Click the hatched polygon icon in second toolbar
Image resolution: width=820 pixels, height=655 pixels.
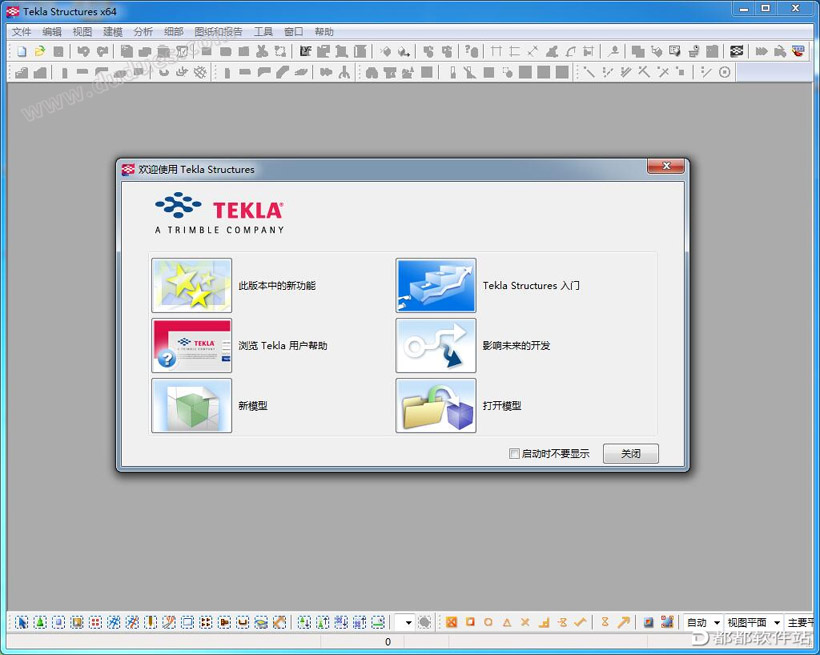tap(200, 72)
